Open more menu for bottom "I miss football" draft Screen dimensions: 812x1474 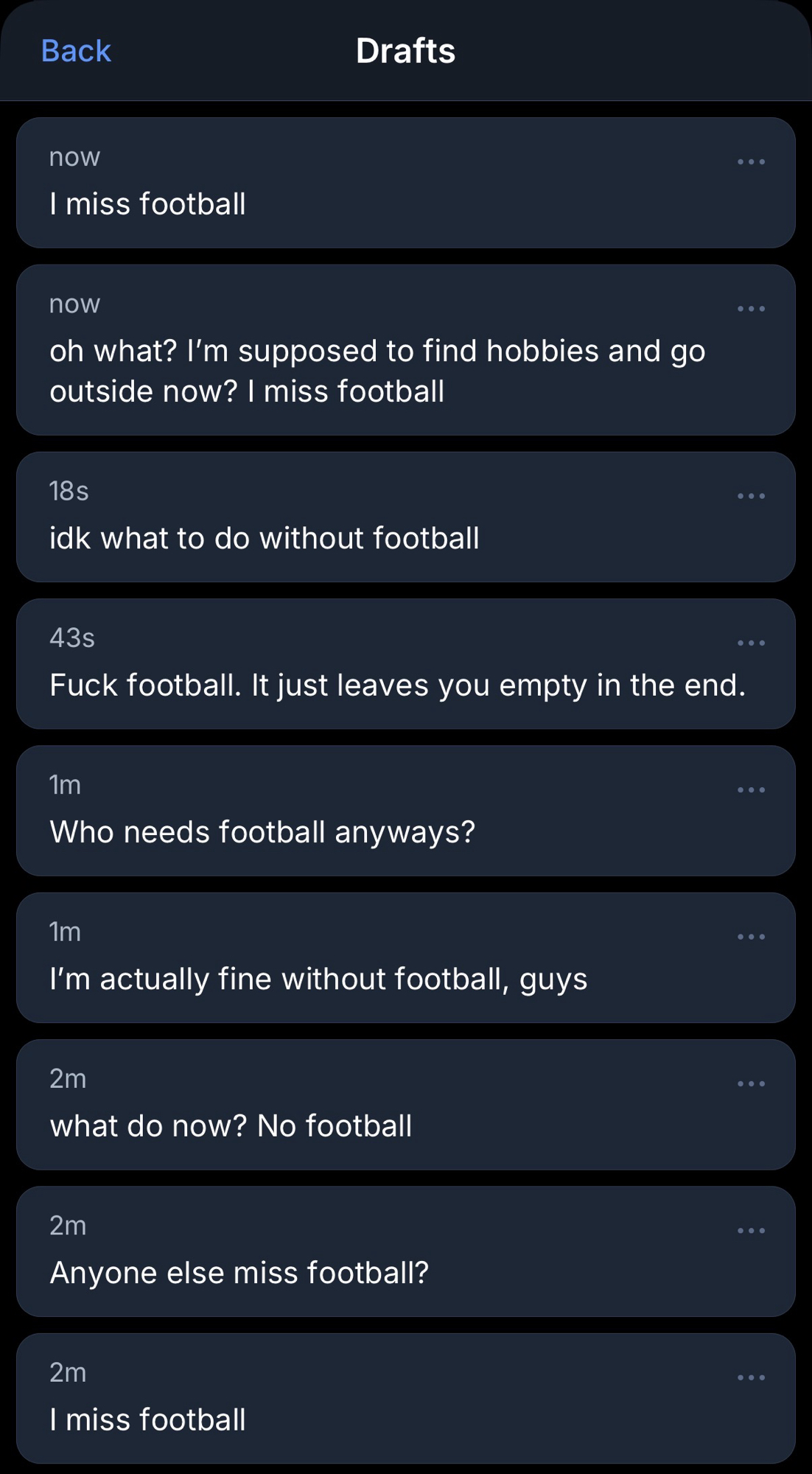pos(751,1377)
